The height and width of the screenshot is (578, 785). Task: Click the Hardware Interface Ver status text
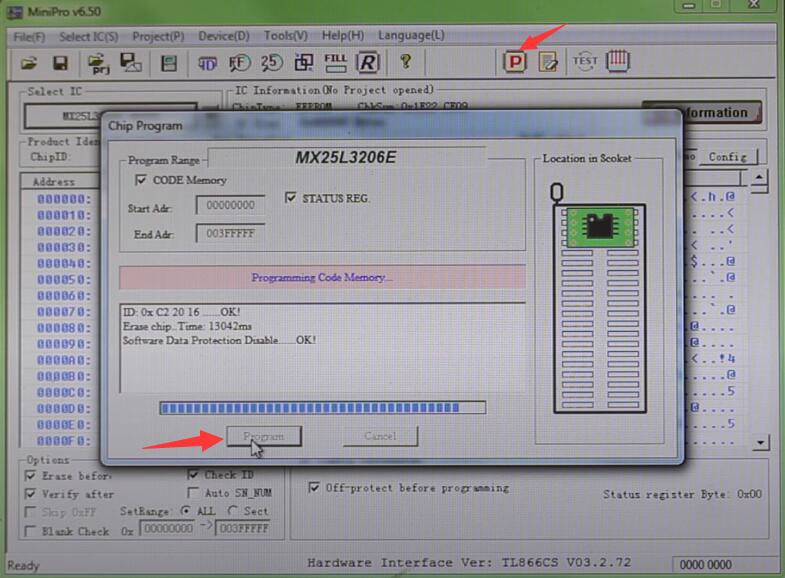click(x=469, y=562)
